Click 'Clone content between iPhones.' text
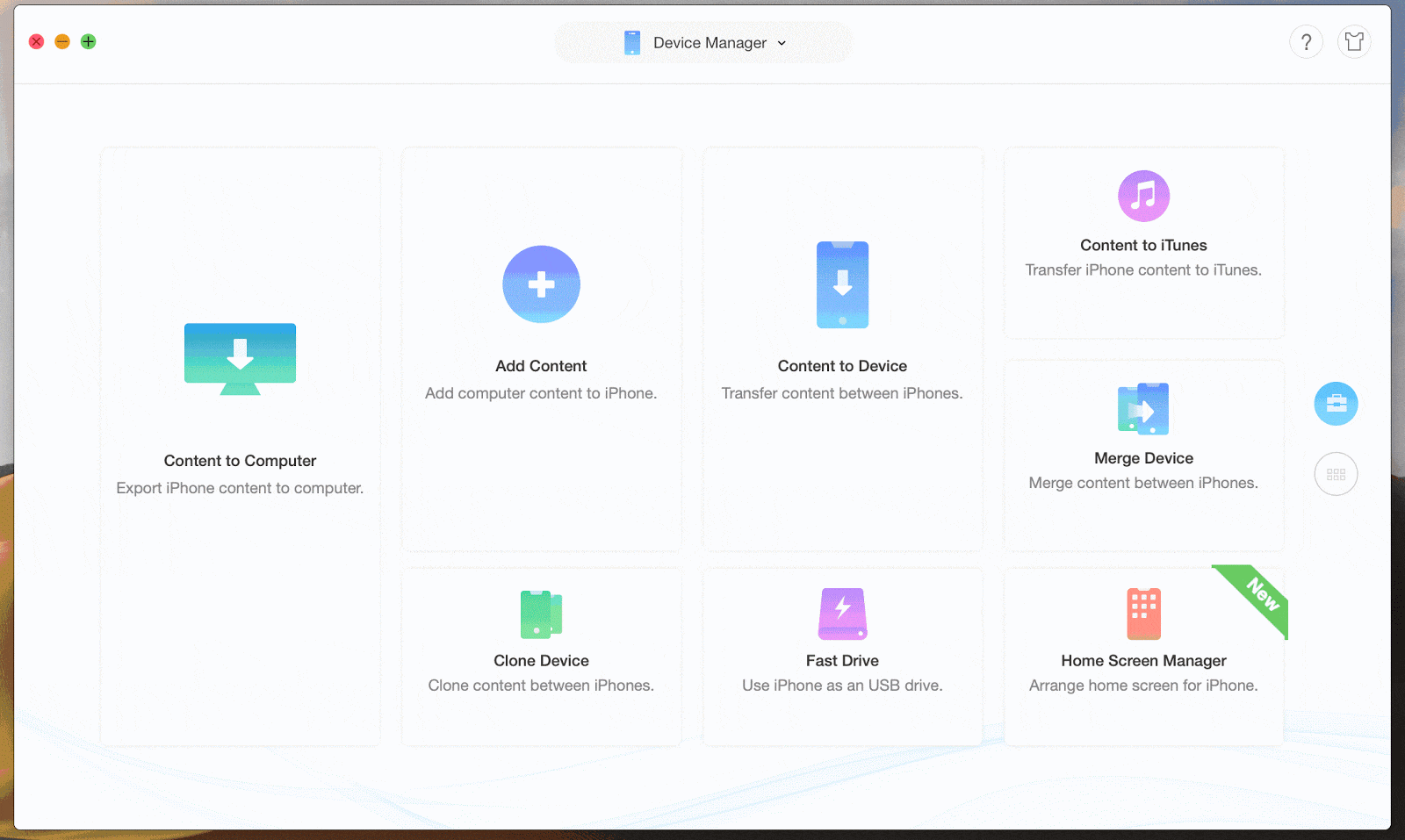The width and height of the screenshot is (1405, 840). pyautogui.click(x=541, y=686)
